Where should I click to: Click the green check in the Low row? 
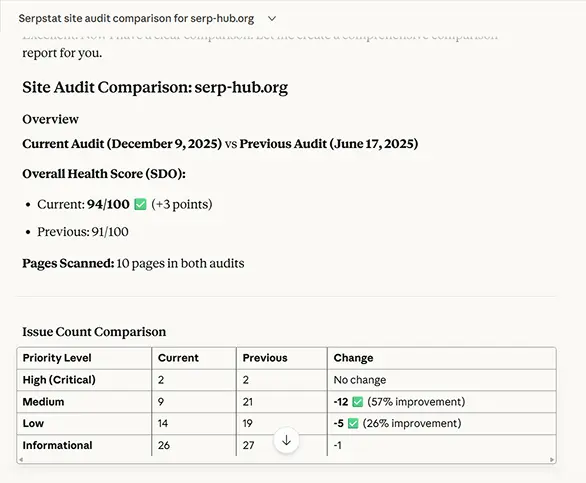click(353, 424)
